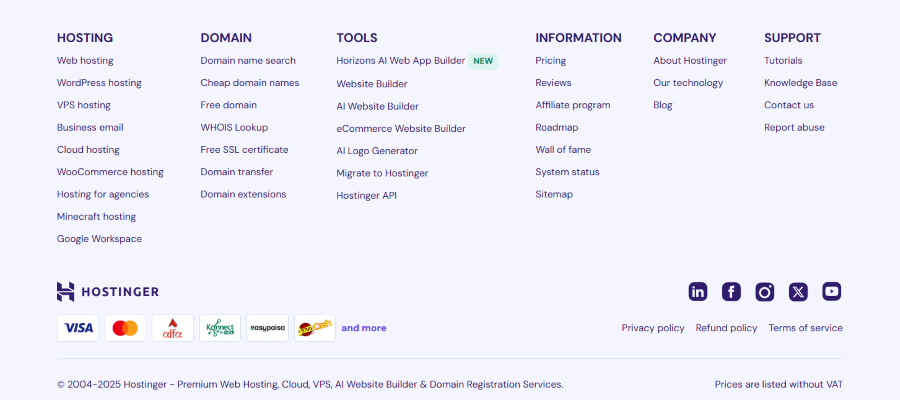Open Knowledge Base link
The image size is (900, 400).
coord(801,83)
